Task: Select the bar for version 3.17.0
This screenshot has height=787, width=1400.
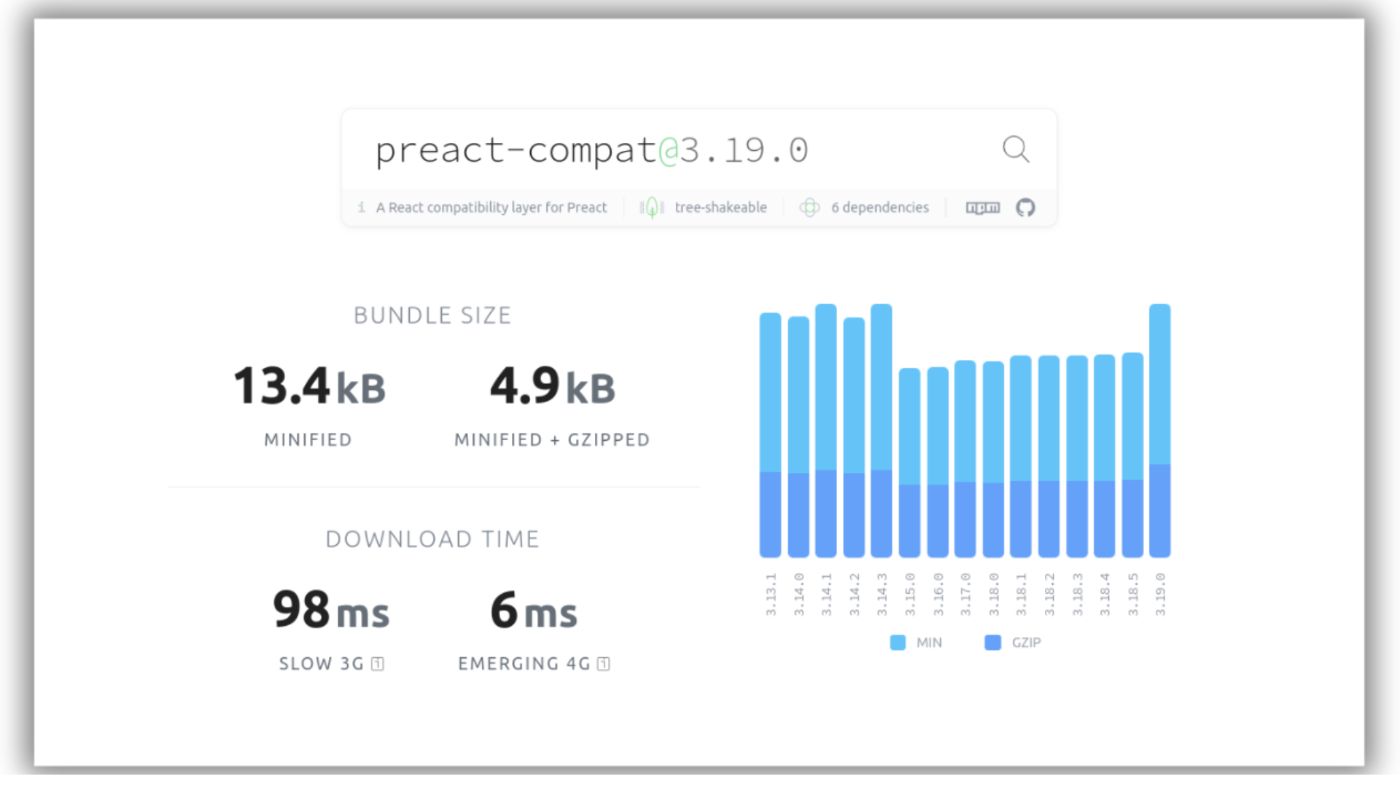Action: coord(965,458)
